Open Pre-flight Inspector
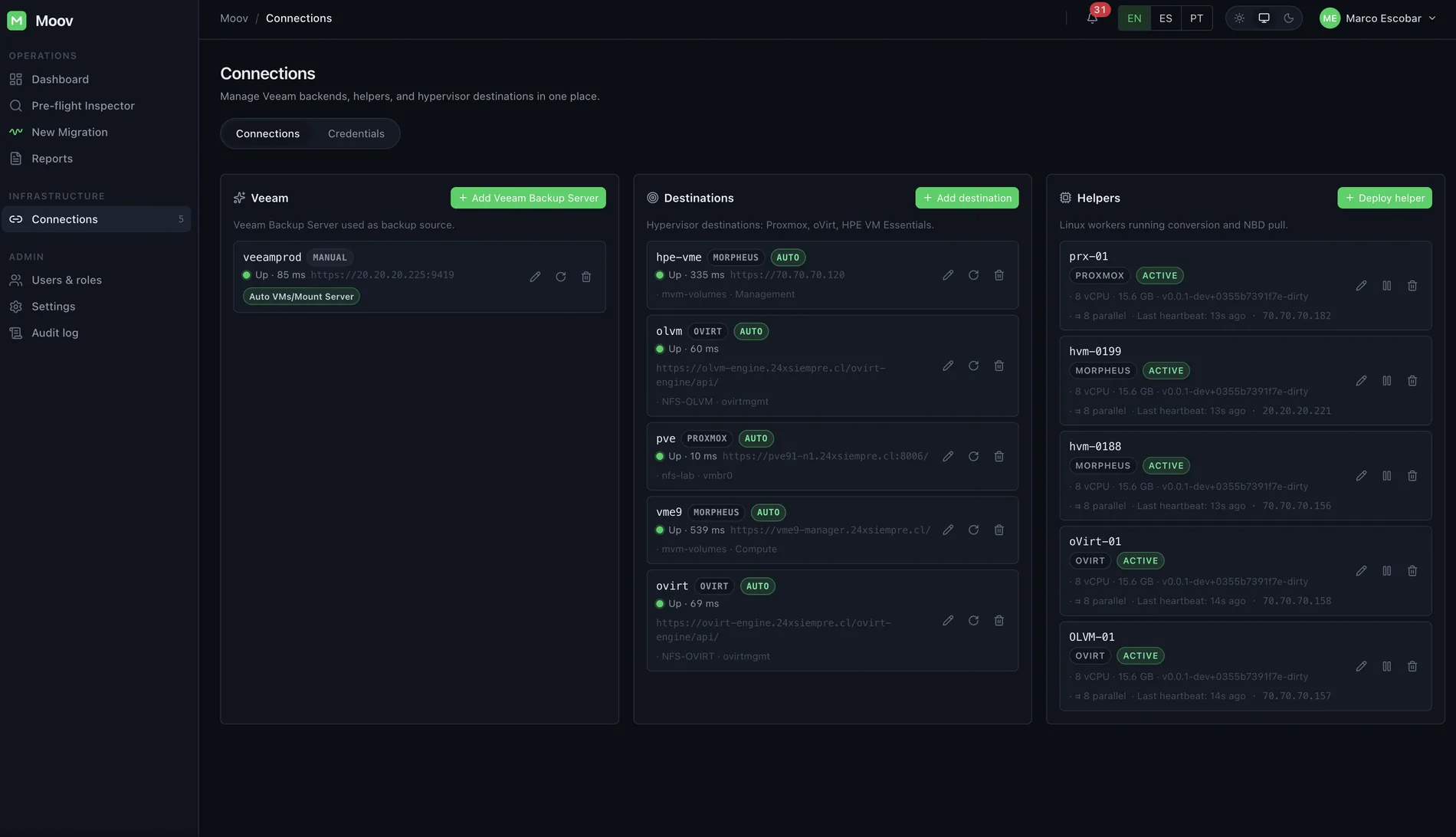The height and width of the screenshot is (837, 1456). click(96, 106)
